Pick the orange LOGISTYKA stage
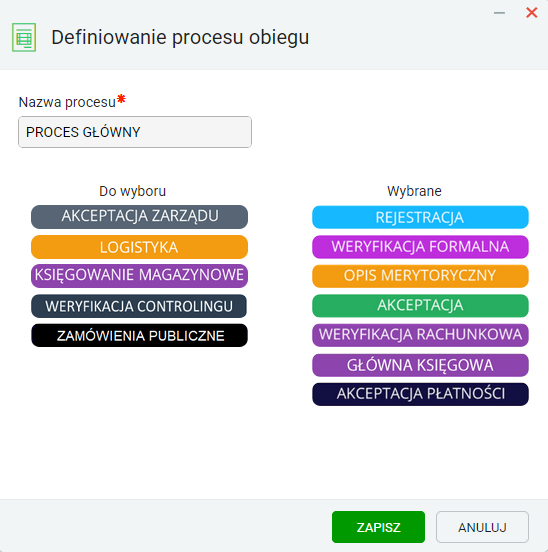The height and width of the screenshot is (552, 548). [139, 247]
